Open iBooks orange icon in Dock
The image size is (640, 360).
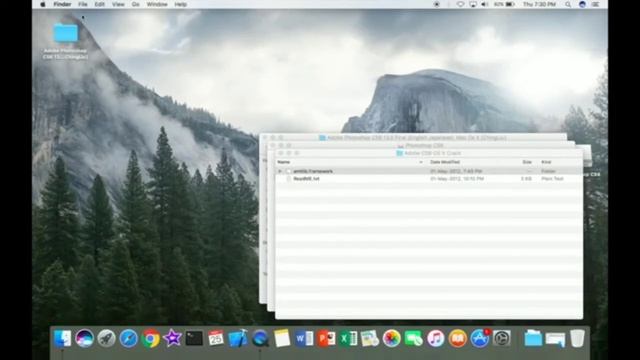pyautogui.click(x=458, y=338)
